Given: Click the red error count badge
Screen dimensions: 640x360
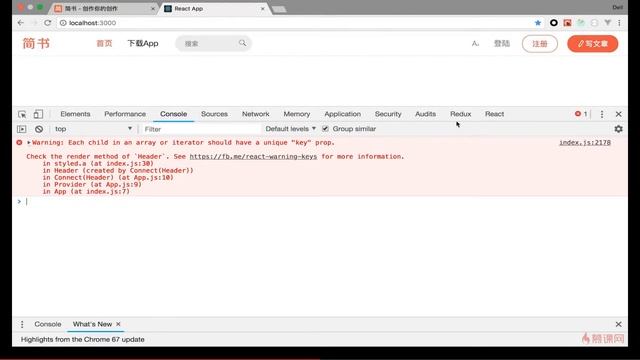Looking at the screenshot, I should tap(581, 114).
